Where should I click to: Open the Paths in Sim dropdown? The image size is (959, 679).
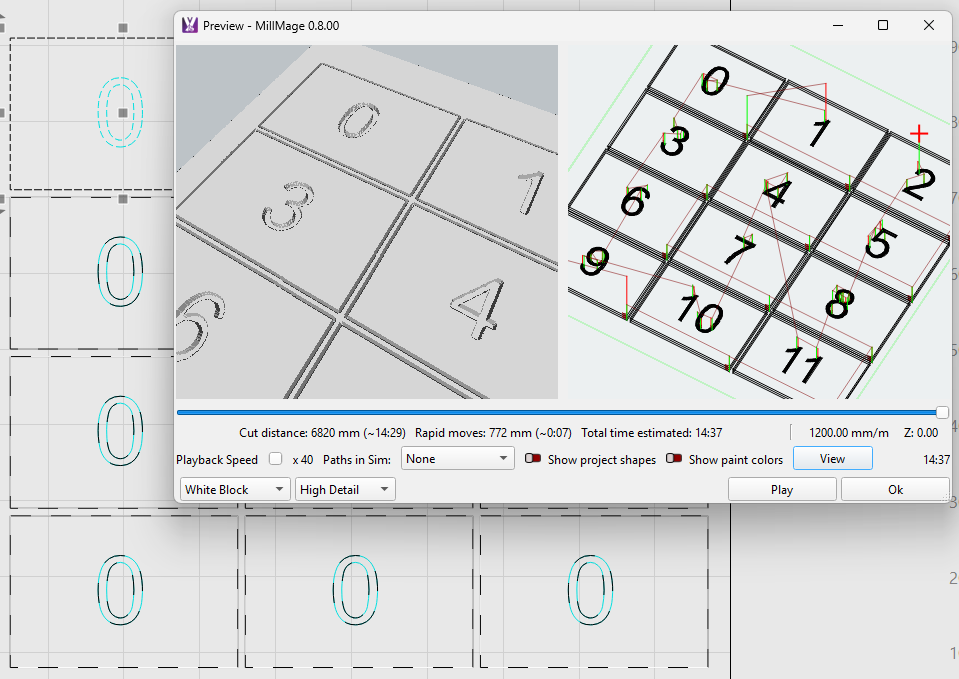tap(457, 459)
